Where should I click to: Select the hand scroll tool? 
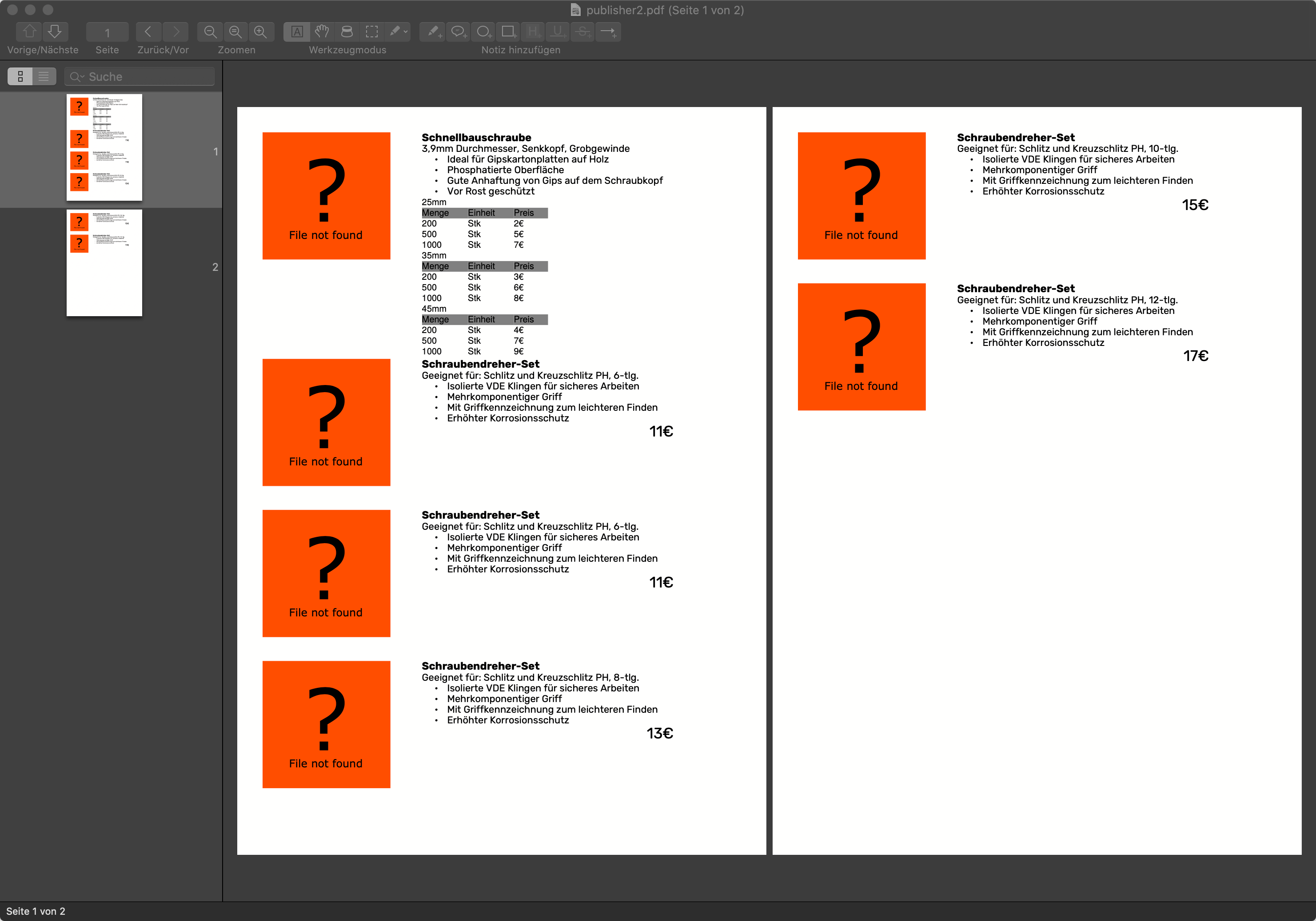pos(322,32)
